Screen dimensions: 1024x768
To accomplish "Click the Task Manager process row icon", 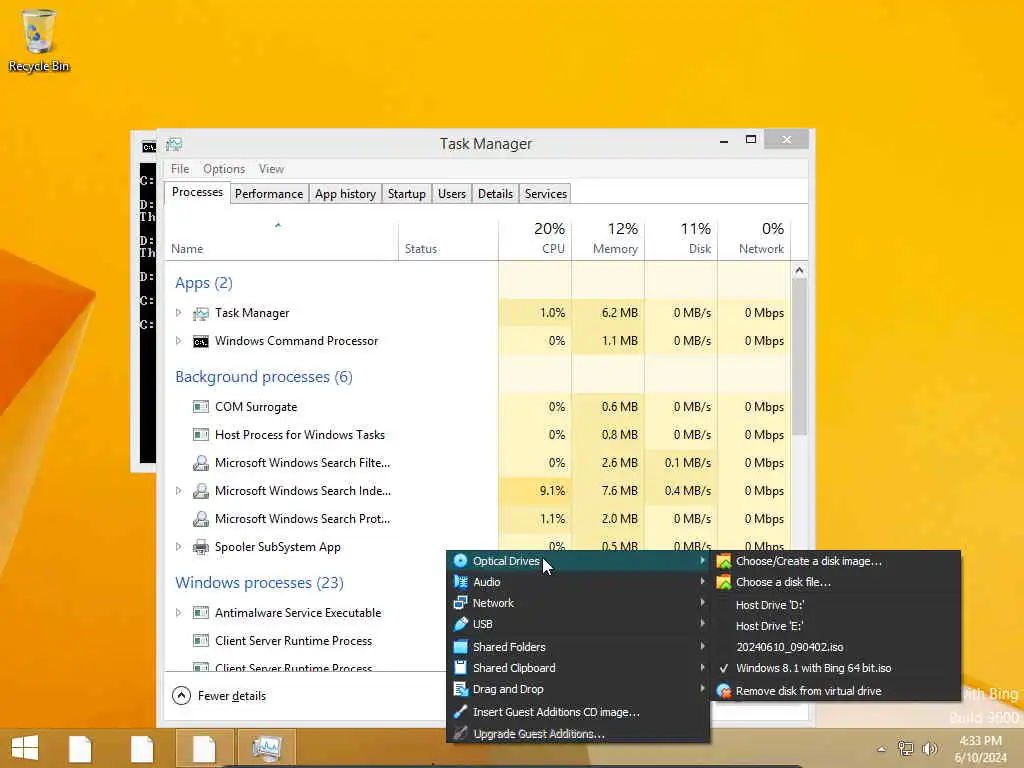I will [200, 313].
